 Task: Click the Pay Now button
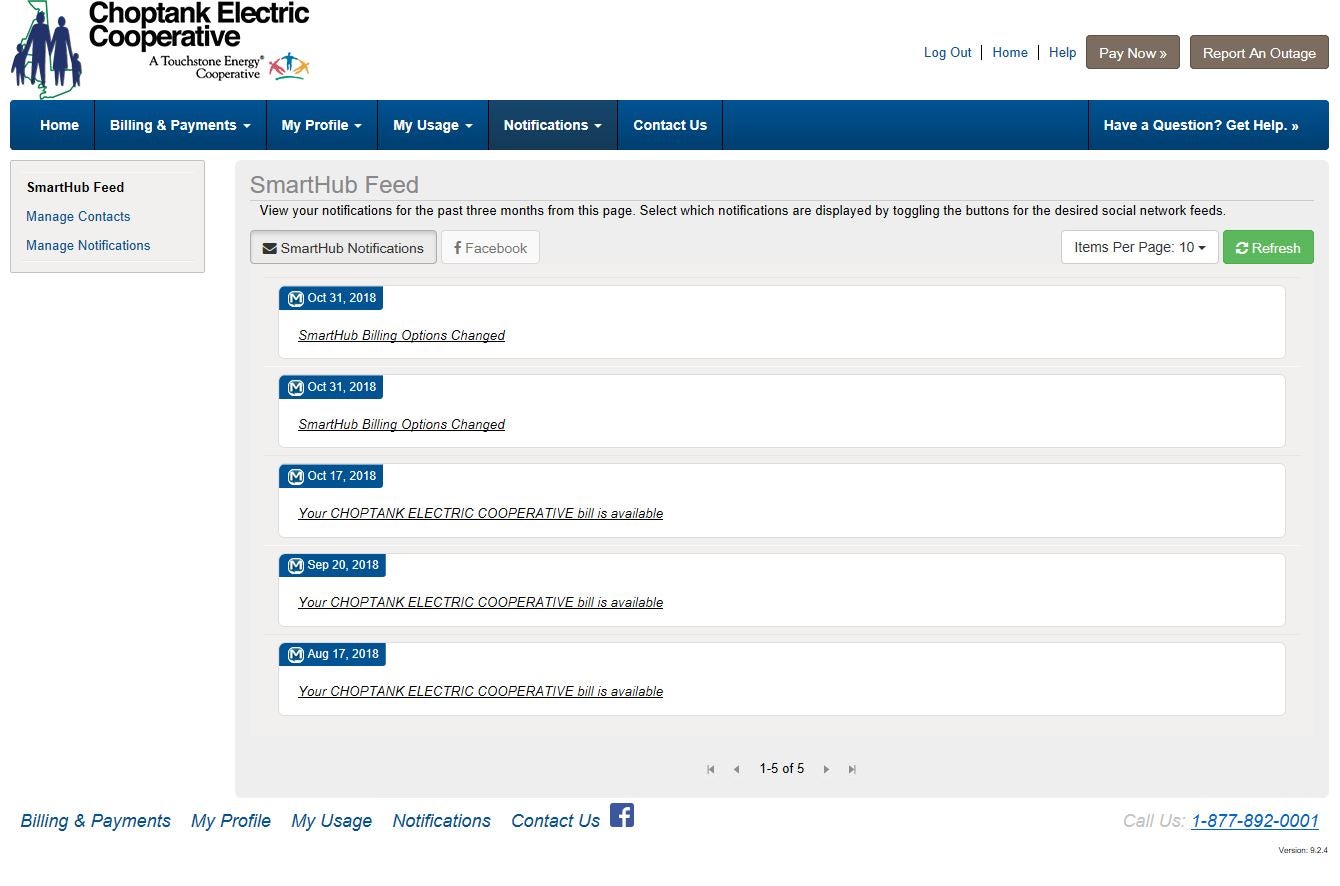[1133, 53]
